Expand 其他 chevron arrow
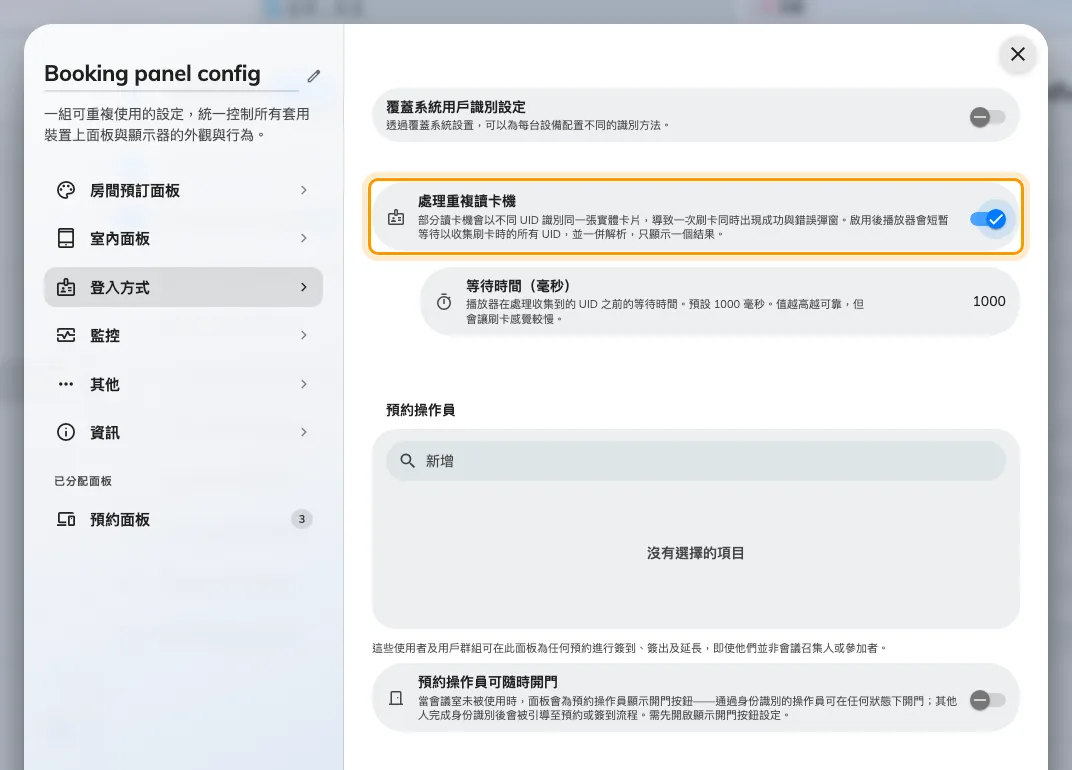Screen dimensions: 1072x770 304,384
